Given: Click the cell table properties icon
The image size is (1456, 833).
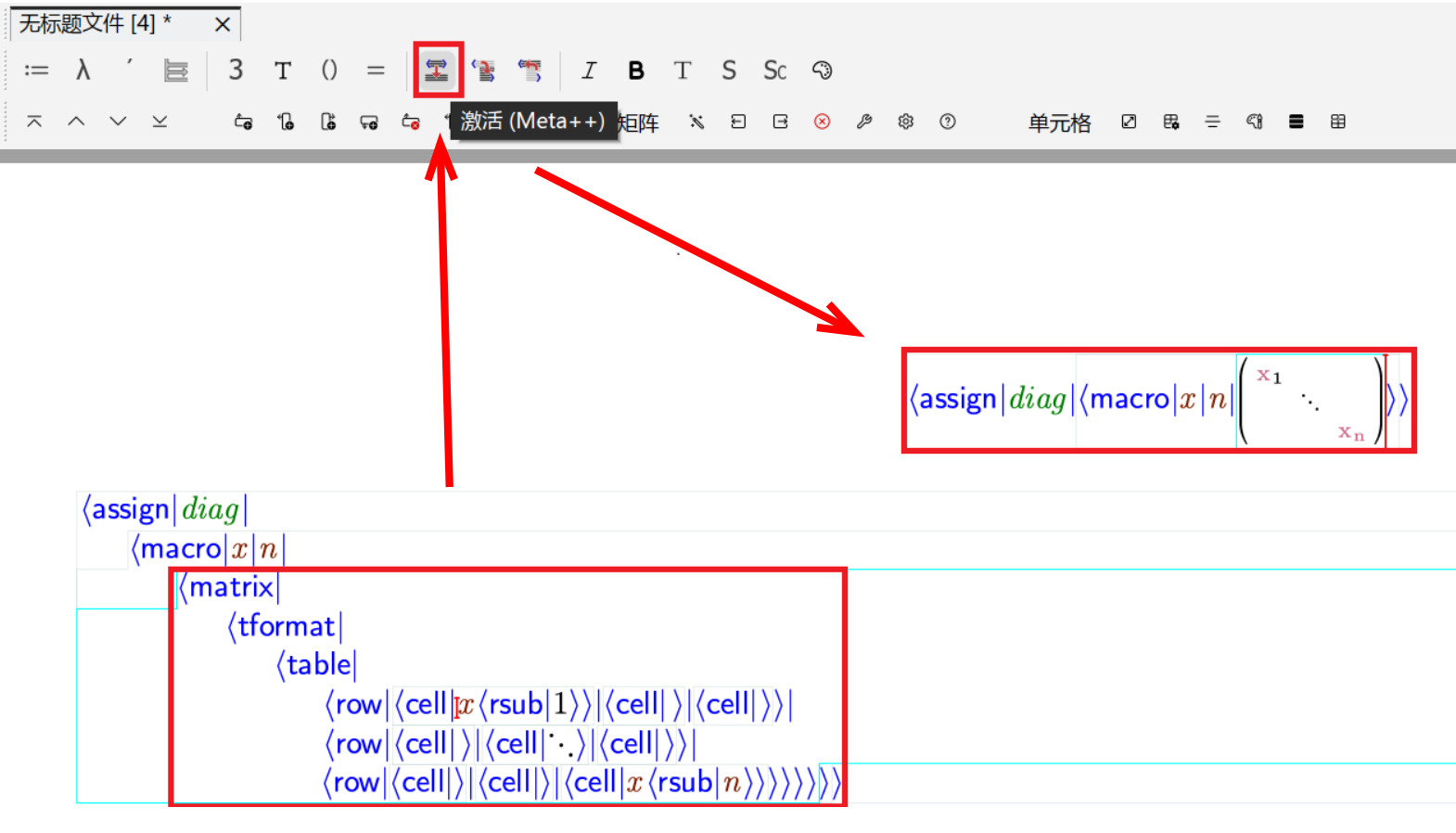Looking at the screenshot, I should click(x=1171, y=122).
